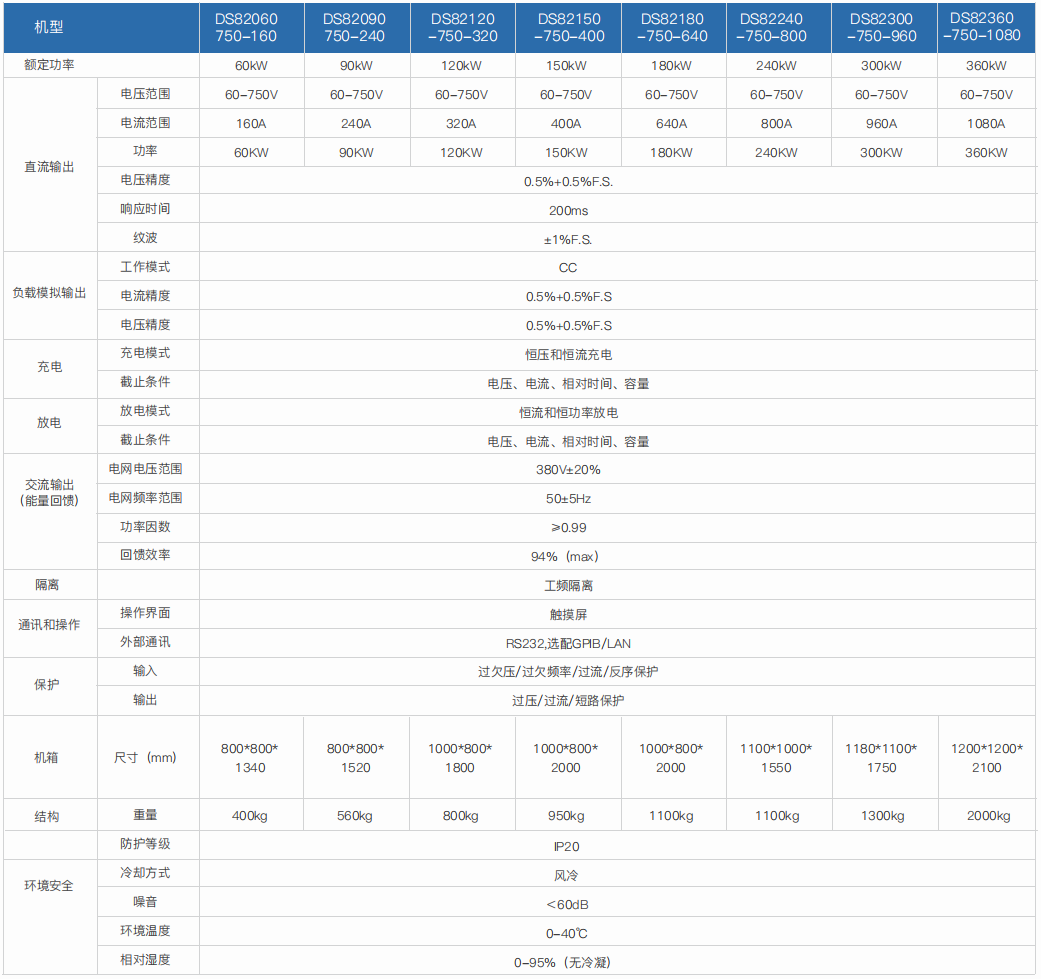
Task: Click the 工频隔离 isolation value
Action: [568, 585]
